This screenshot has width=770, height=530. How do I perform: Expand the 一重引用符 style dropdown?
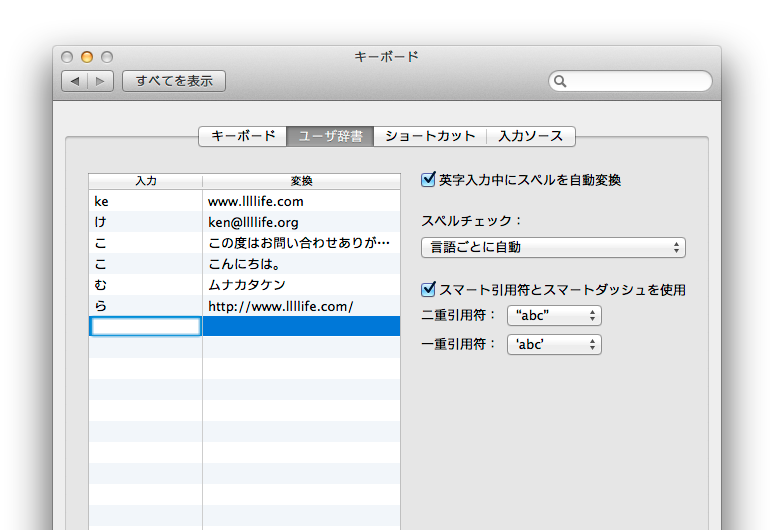554,345
